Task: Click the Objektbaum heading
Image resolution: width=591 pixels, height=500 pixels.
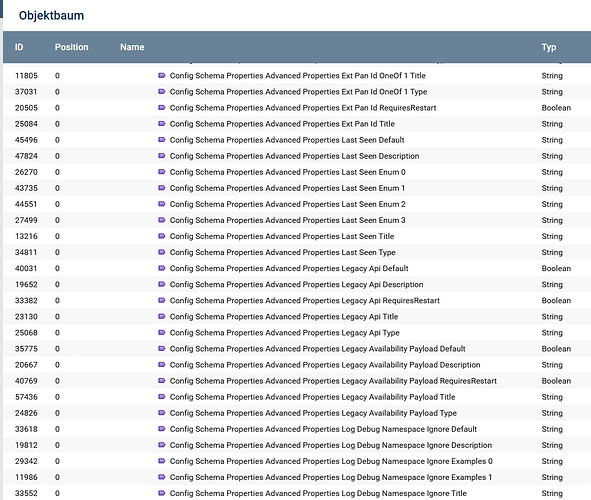Action: [51, 15]
